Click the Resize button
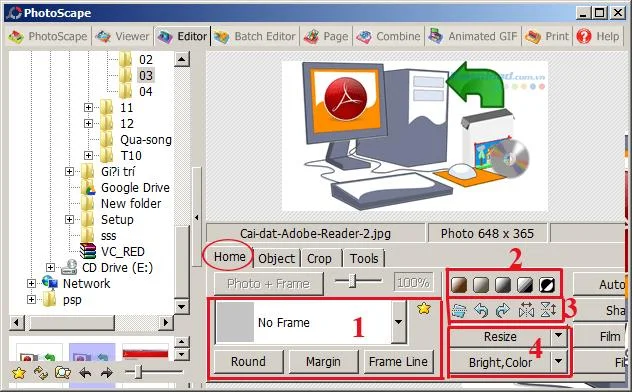The height and width of the screenshot is (392, 632). (x=500, y=336)
